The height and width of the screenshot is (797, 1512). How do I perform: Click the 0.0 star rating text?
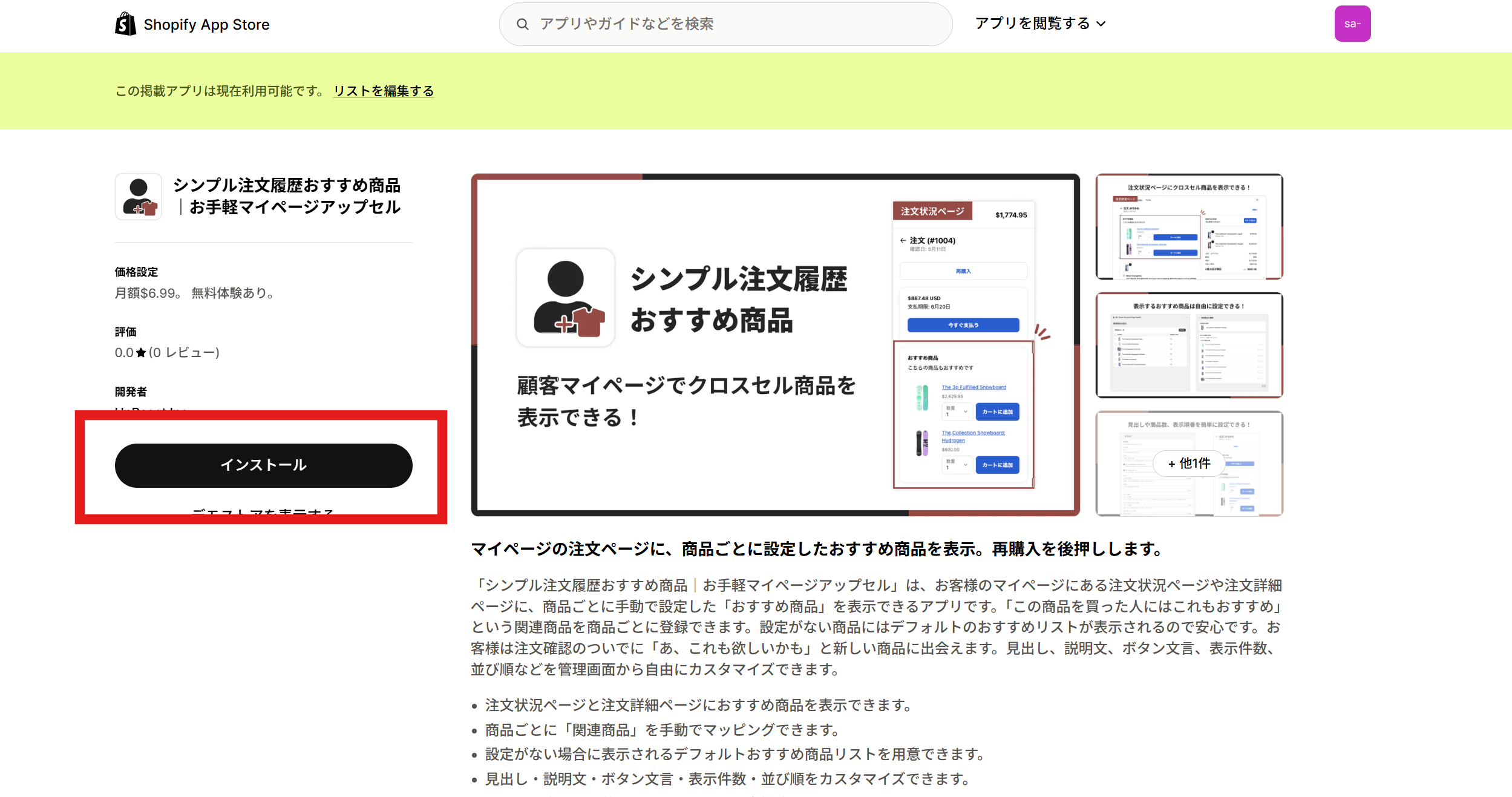point(131,353)
